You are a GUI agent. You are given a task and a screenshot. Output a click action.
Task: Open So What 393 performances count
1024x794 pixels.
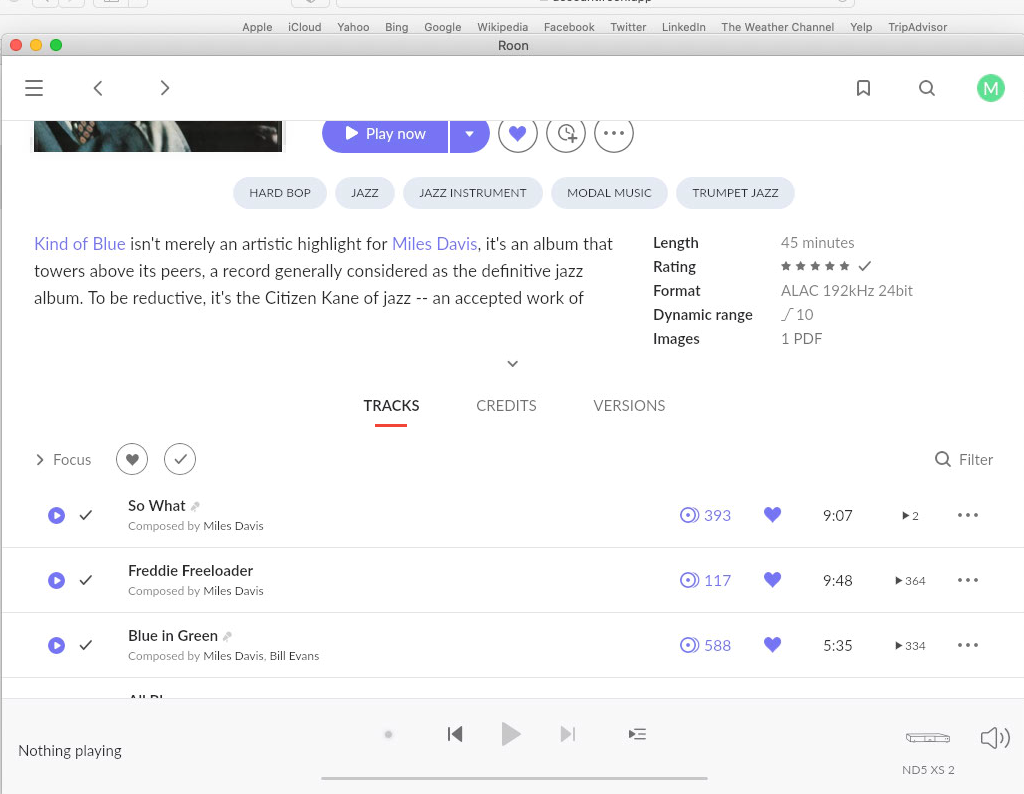[705, 515]
